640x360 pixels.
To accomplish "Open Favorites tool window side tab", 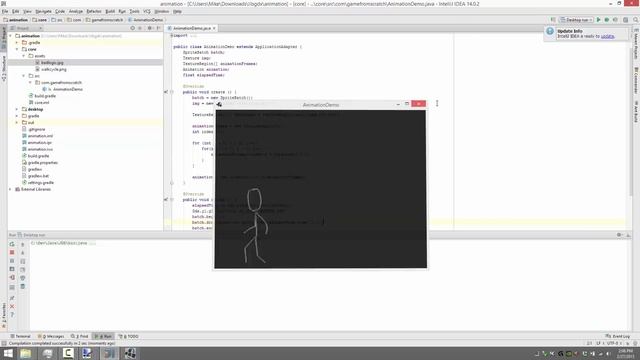I will 4,316.
